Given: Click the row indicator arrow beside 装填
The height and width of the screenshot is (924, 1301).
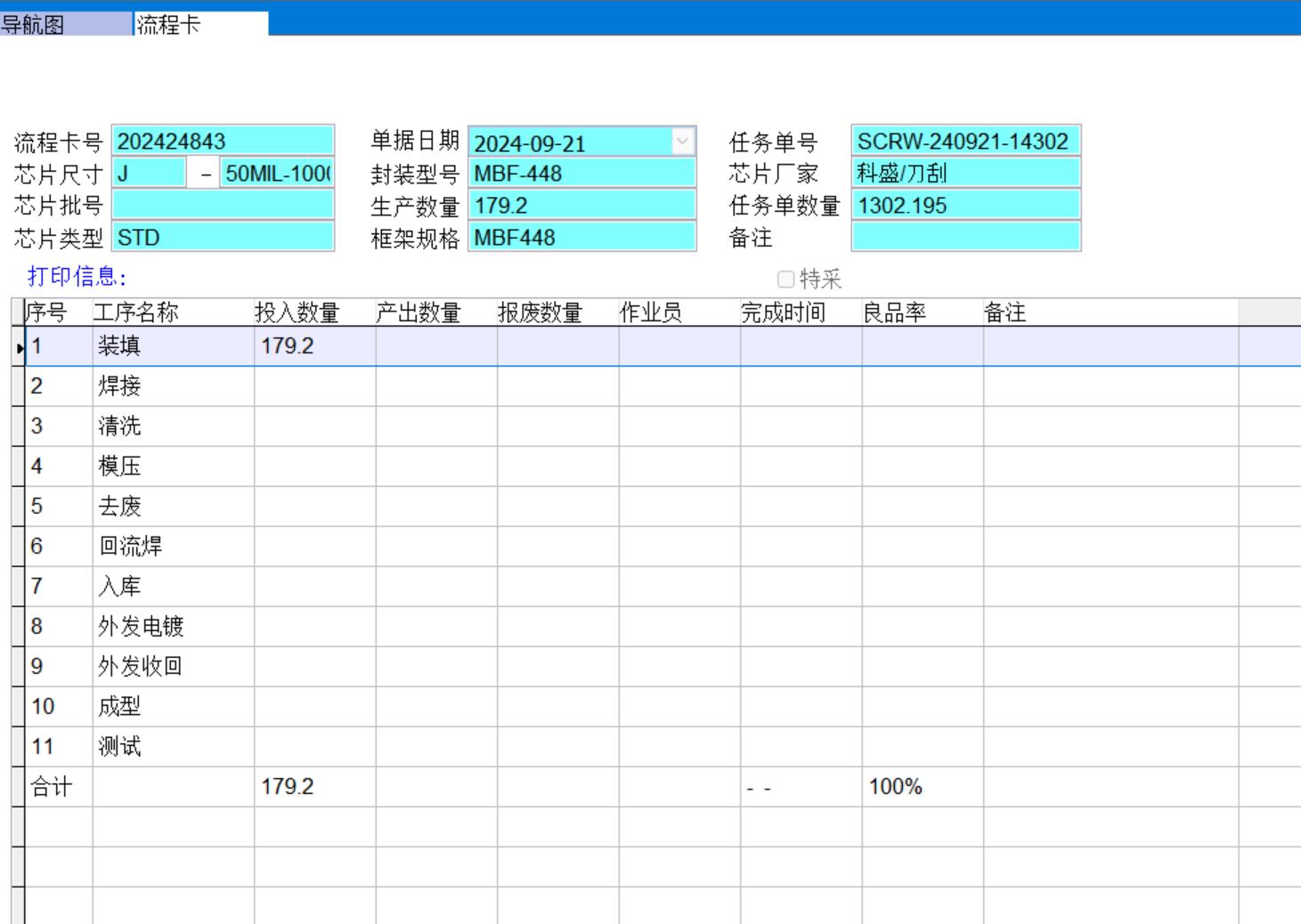Looking at the screenshot, I should 19,347.
